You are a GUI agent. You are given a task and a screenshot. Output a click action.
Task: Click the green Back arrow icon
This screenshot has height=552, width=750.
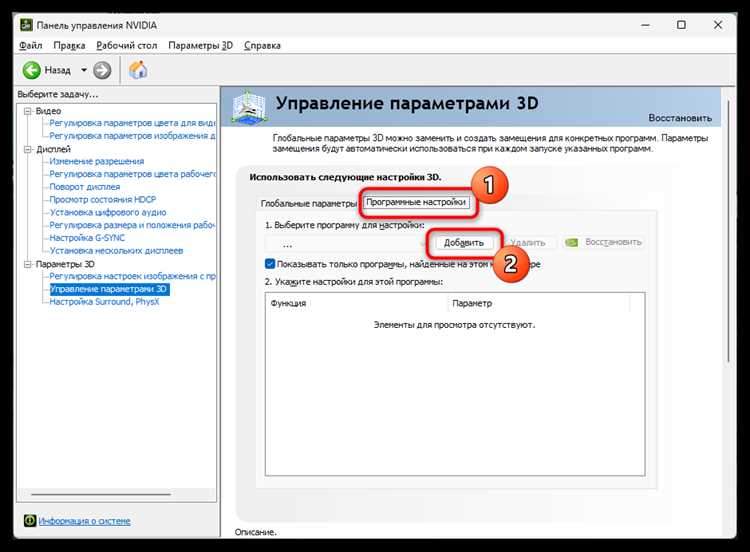point(32,70)
